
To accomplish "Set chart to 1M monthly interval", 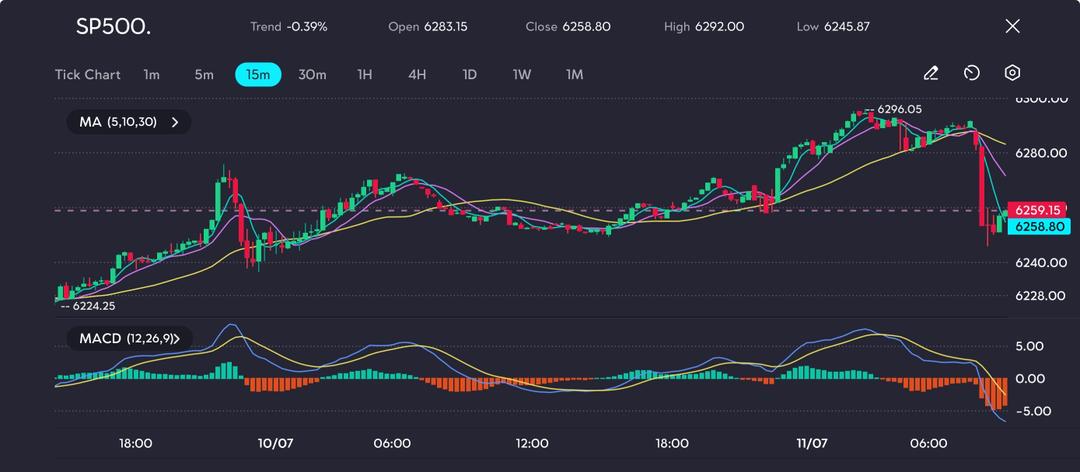I will [574, 75].
